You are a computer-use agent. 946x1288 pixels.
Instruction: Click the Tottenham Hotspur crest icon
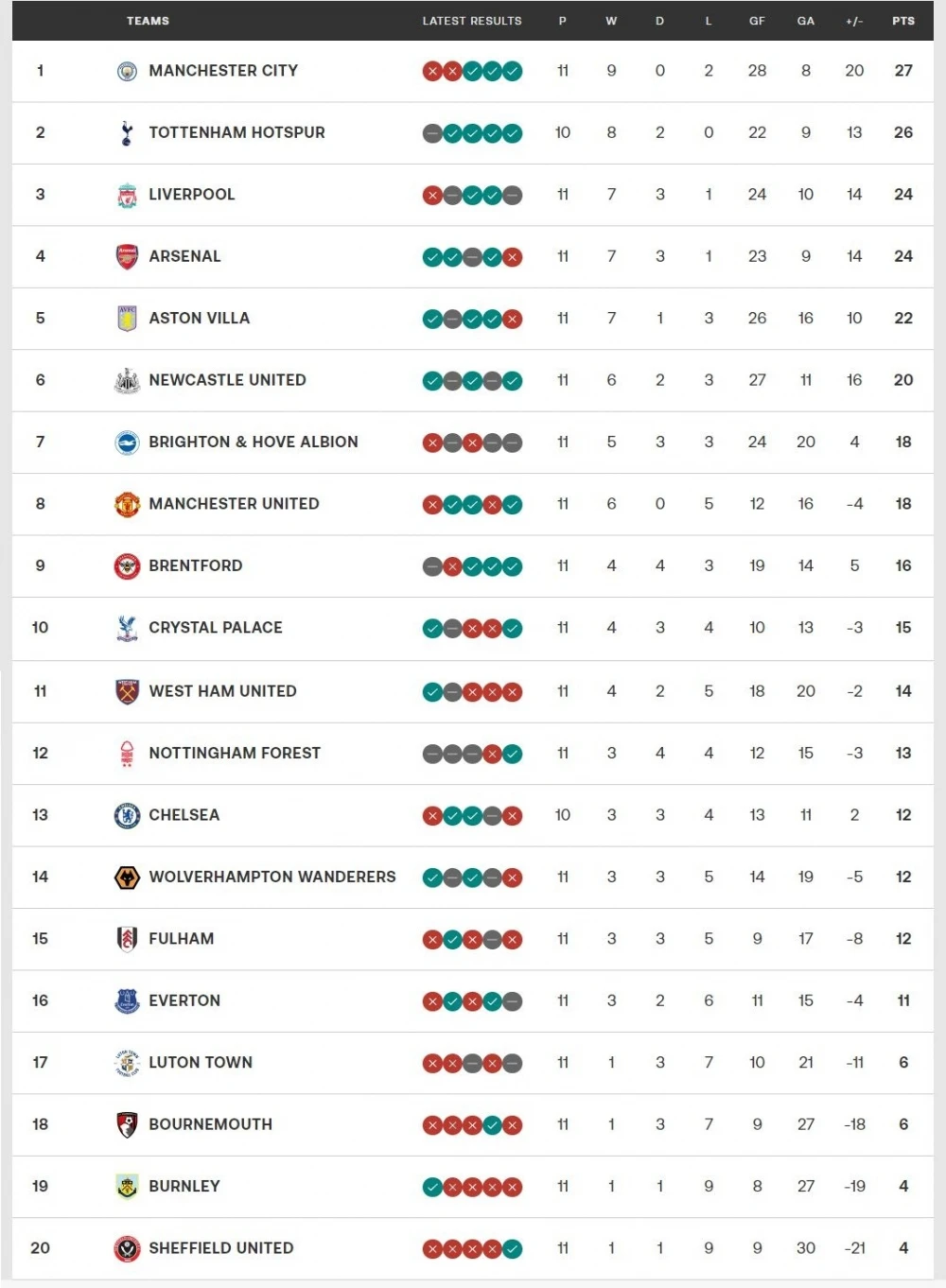click(x=127, y=133)
